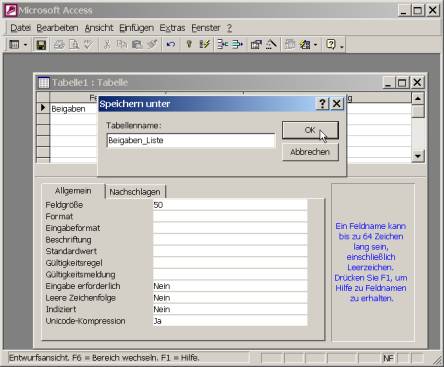Open the New Object dropdown arrow

[x=315, y=45]
